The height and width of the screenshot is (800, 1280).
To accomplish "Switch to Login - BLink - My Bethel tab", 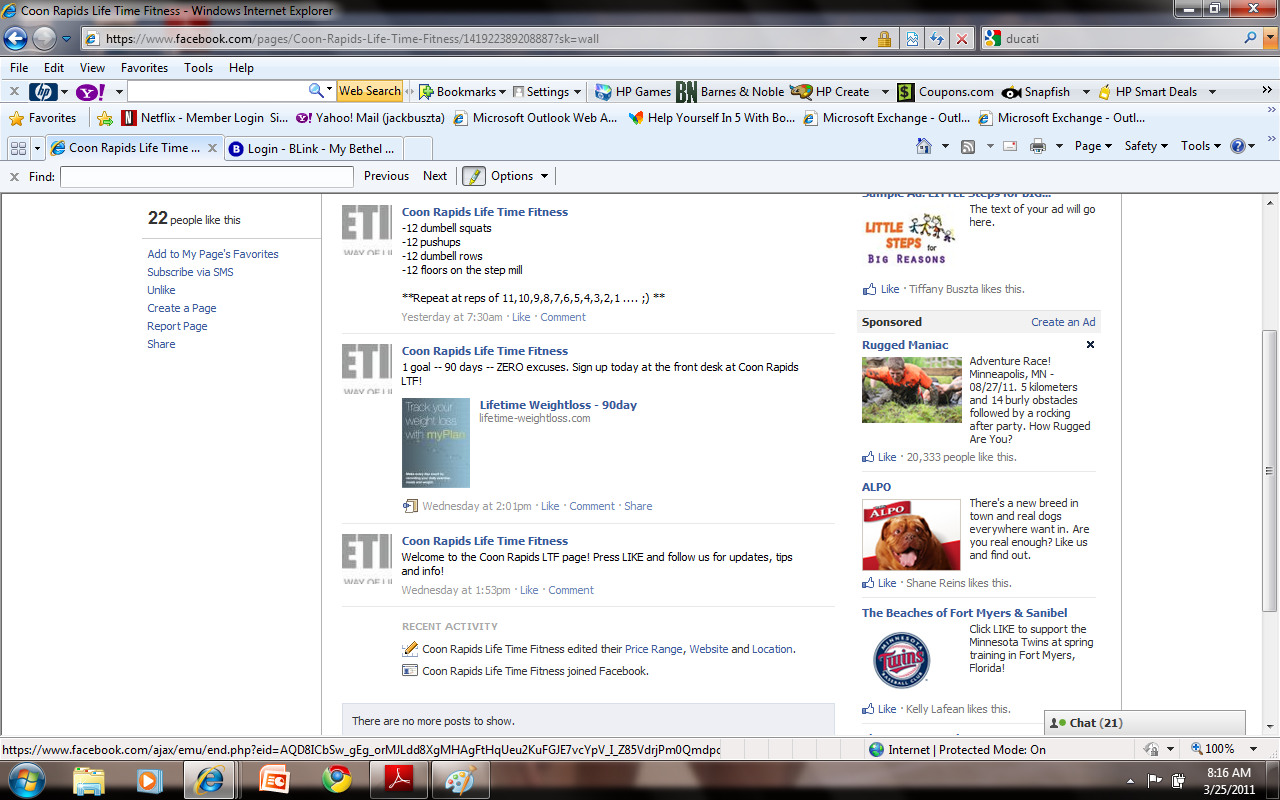I will (x=312, y=148).
